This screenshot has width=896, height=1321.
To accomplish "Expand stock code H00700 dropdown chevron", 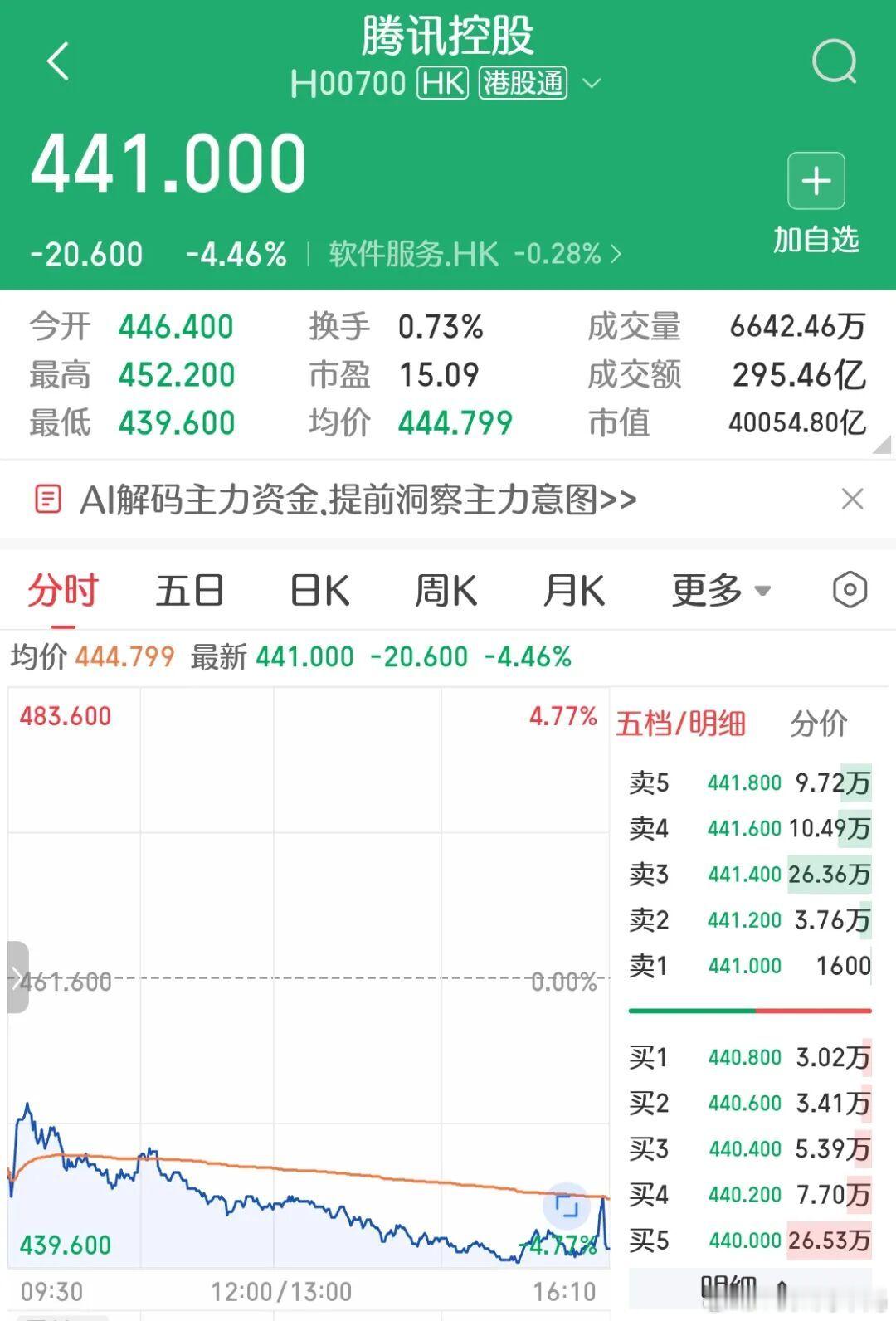I will (592, 83).
